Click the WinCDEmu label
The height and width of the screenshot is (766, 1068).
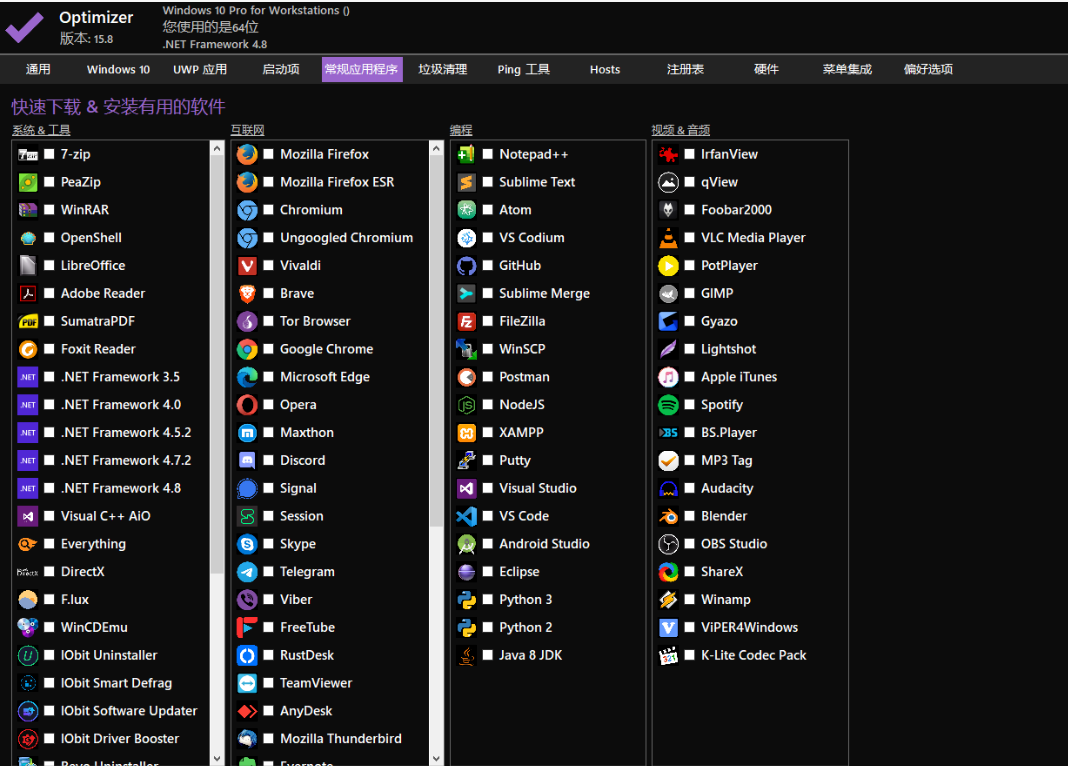[94, 628]
